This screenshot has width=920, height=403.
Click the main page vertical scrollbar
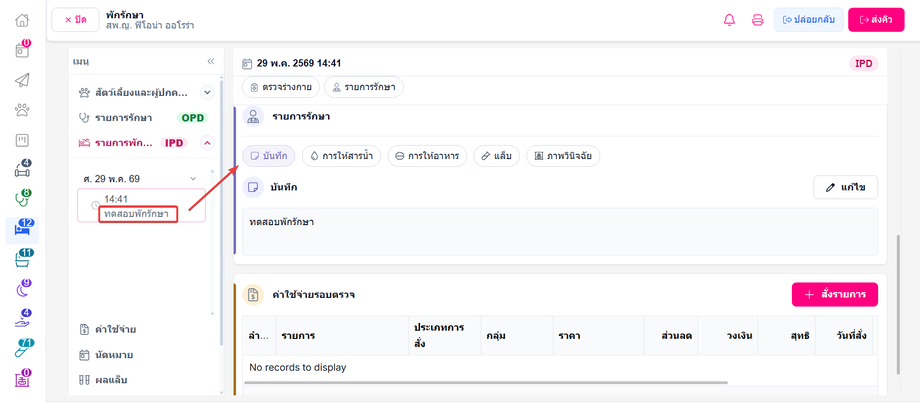coord(898,304)
